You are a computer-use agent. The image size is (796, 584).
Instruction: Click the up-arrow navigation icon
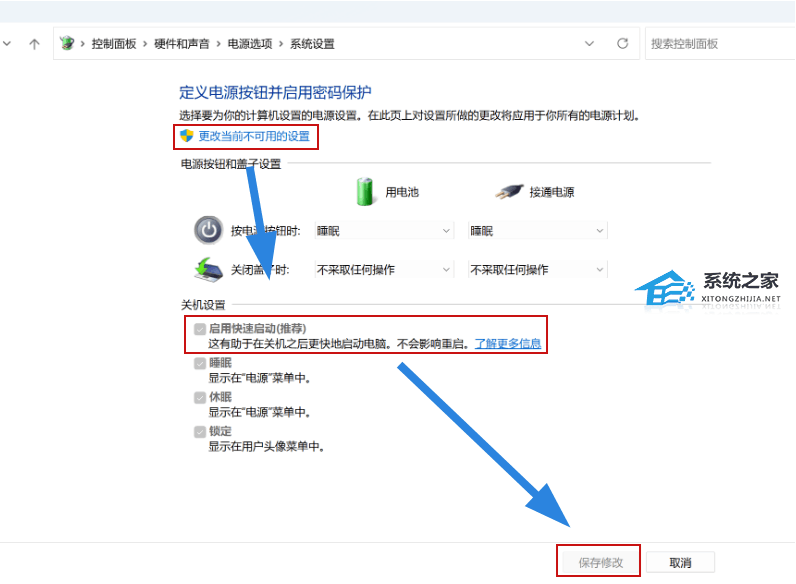pyautogui.click(x=34, y=44)
